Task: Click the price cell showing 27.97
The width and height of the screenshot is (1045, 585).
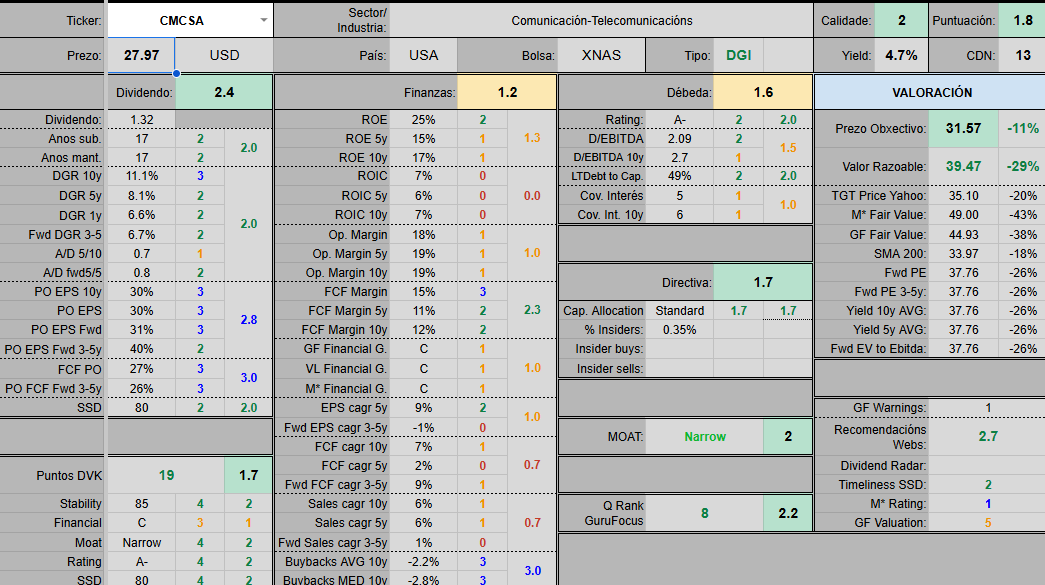Action: 141,55
